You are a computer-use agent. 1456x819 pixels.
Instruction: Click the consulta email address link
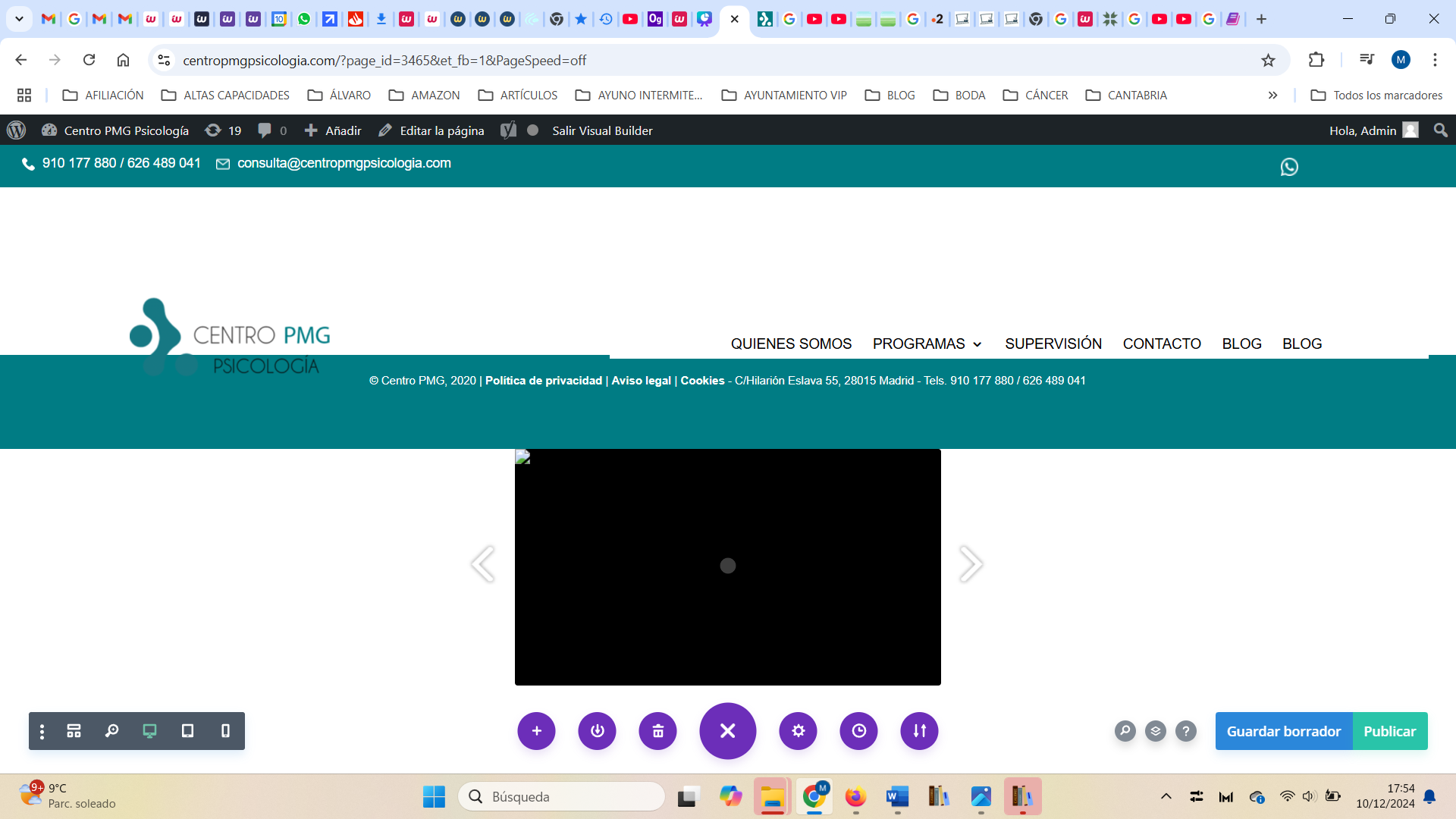pyautogui.click(x=344, y=163)
